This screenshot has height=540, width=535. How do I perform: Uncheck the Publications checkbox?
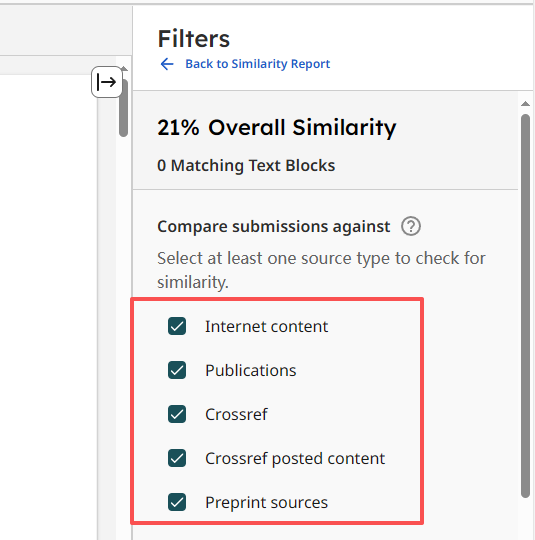177,370
